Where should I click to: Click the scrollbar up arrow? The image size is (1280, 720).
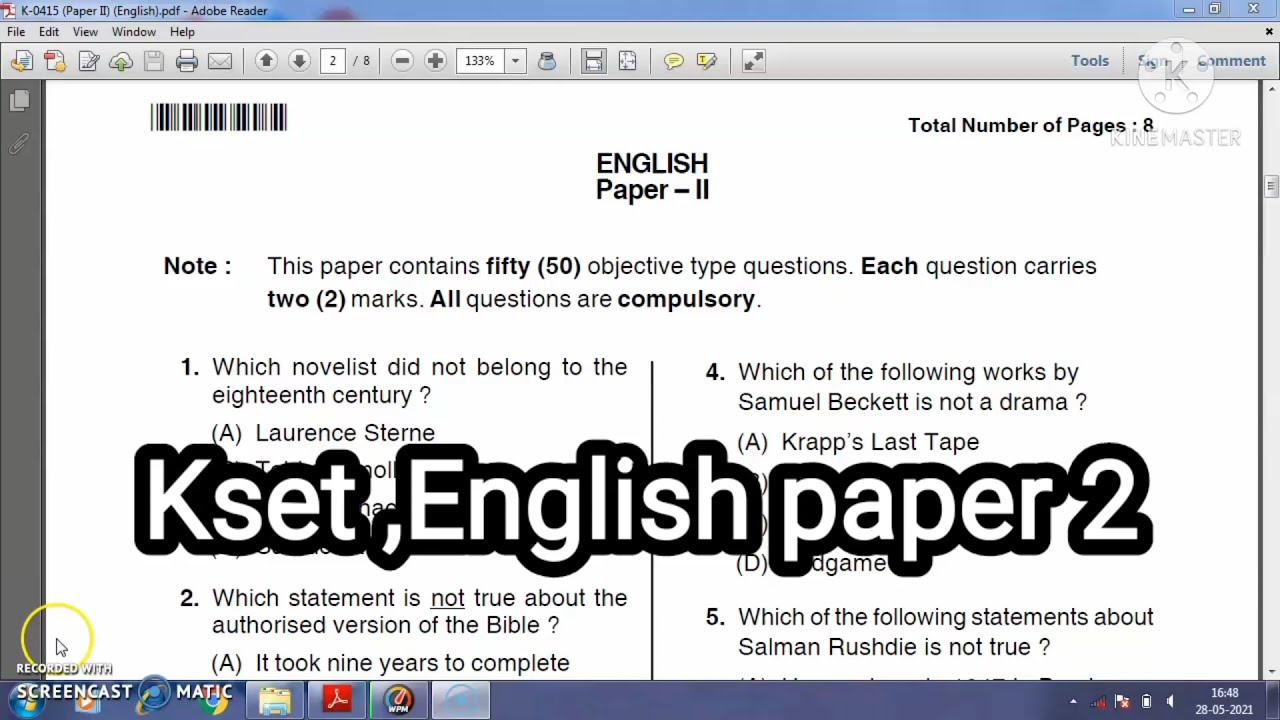coord(1271,90)
